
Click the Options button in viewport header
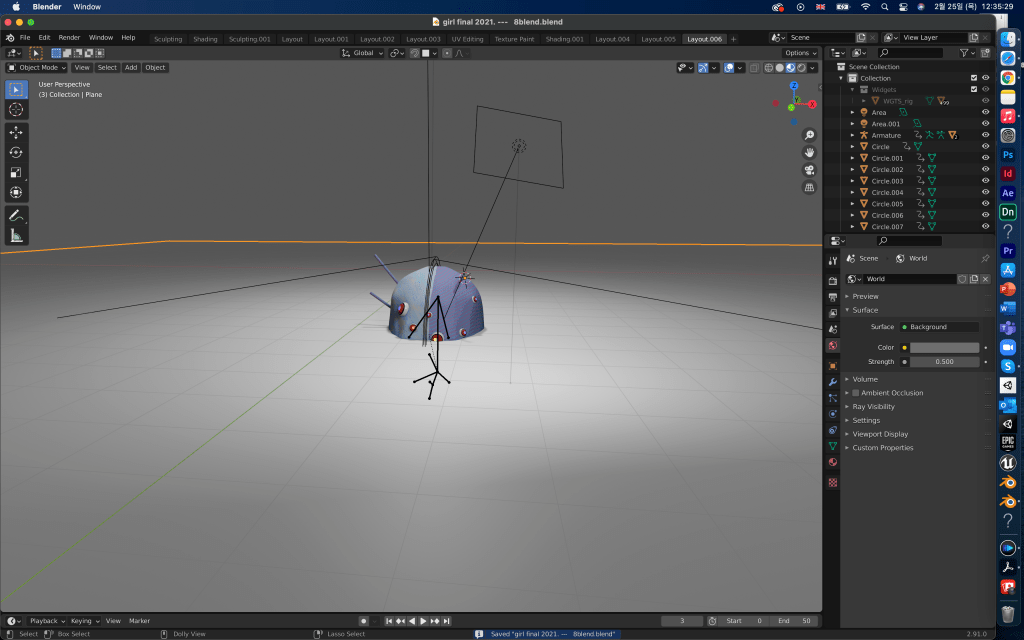point(800,53)
